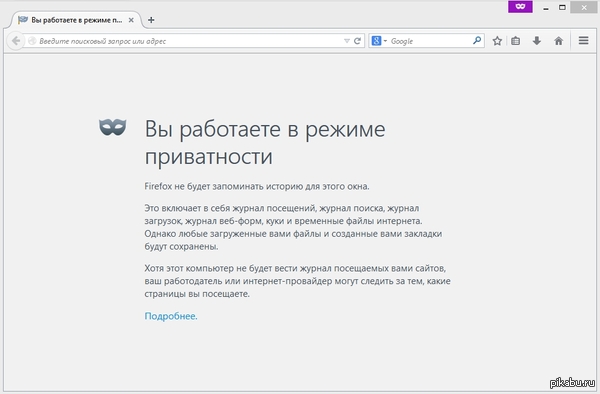The width and height of the screenshot is (600, 394).
Task: Click the search magnifier icon
Action: coord(477,41)
